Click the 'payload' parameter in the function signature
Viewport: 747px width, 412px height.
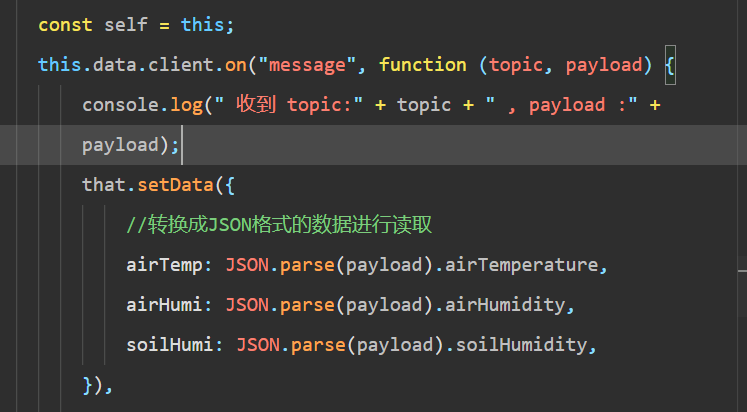pyautogui.click(x=605, y=65)
